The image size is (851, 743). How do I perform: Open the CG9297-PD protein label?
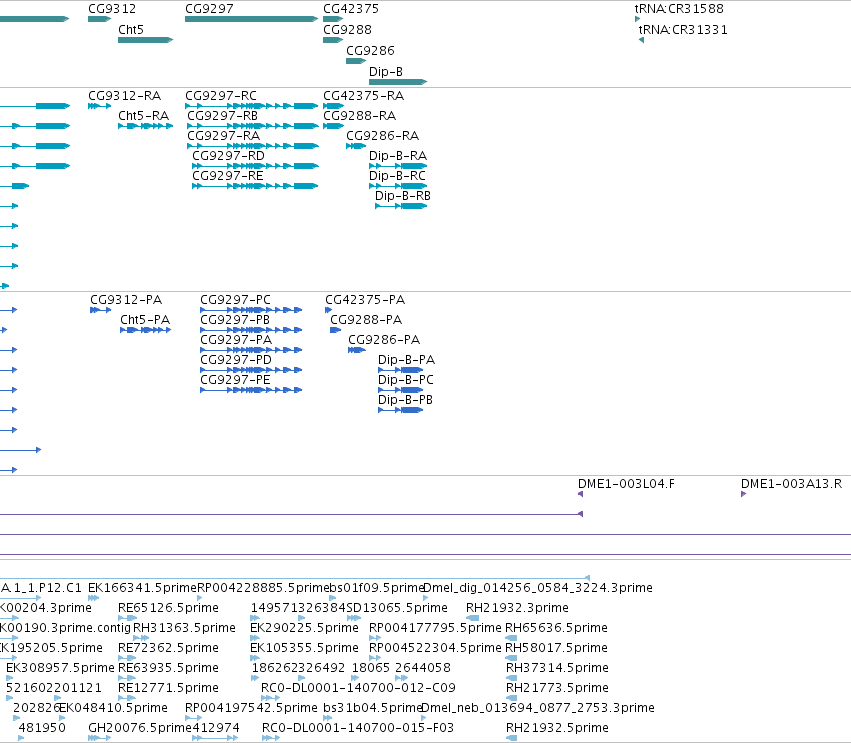click(x=236, y=360)
